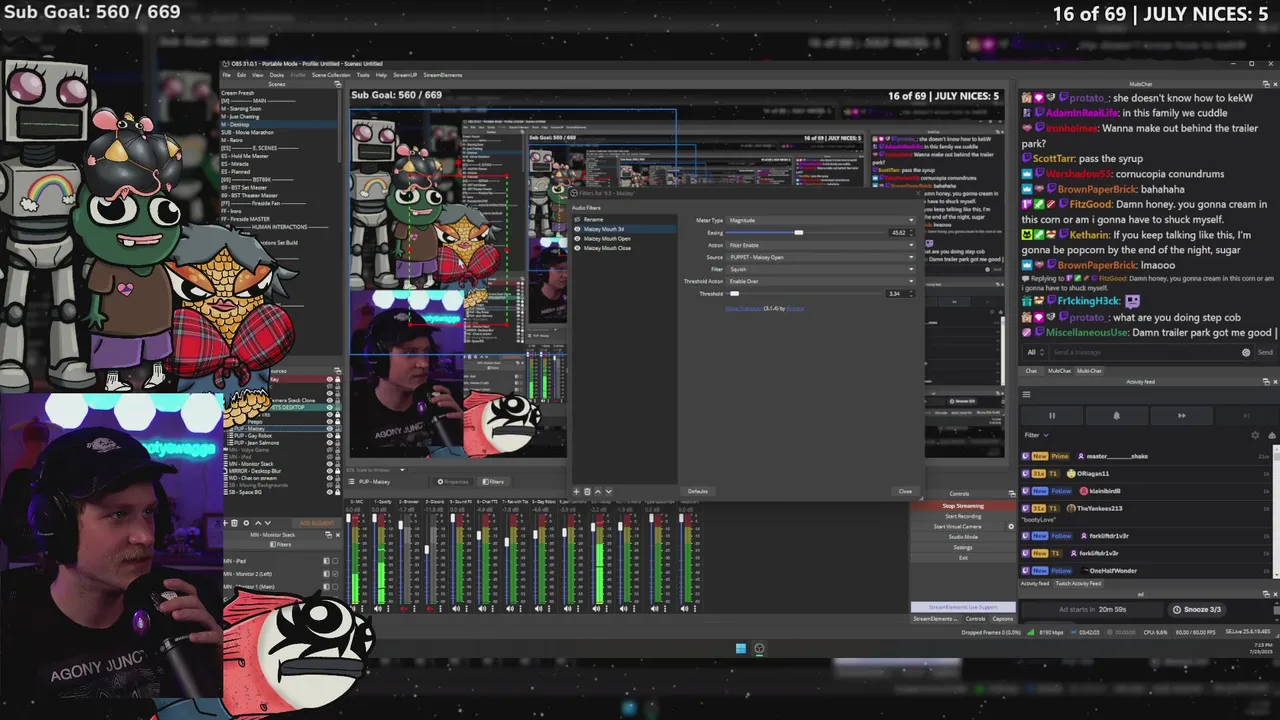Open the Source PUPPET - Maizey Open dropdown

point(820,257)
